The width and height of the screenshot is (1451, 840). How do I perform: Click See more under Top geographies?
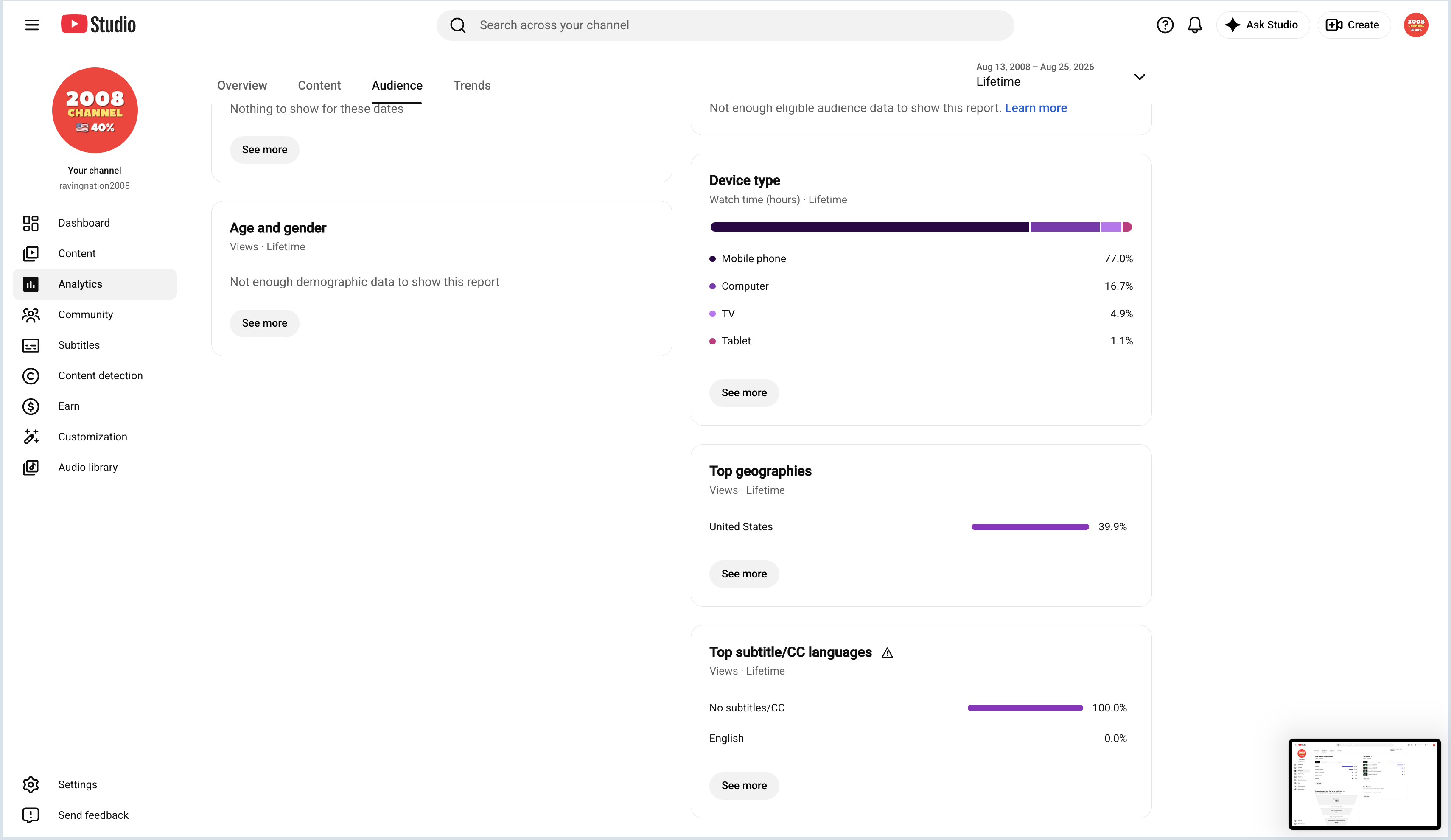pyautogui.click(x=744, y=574)
